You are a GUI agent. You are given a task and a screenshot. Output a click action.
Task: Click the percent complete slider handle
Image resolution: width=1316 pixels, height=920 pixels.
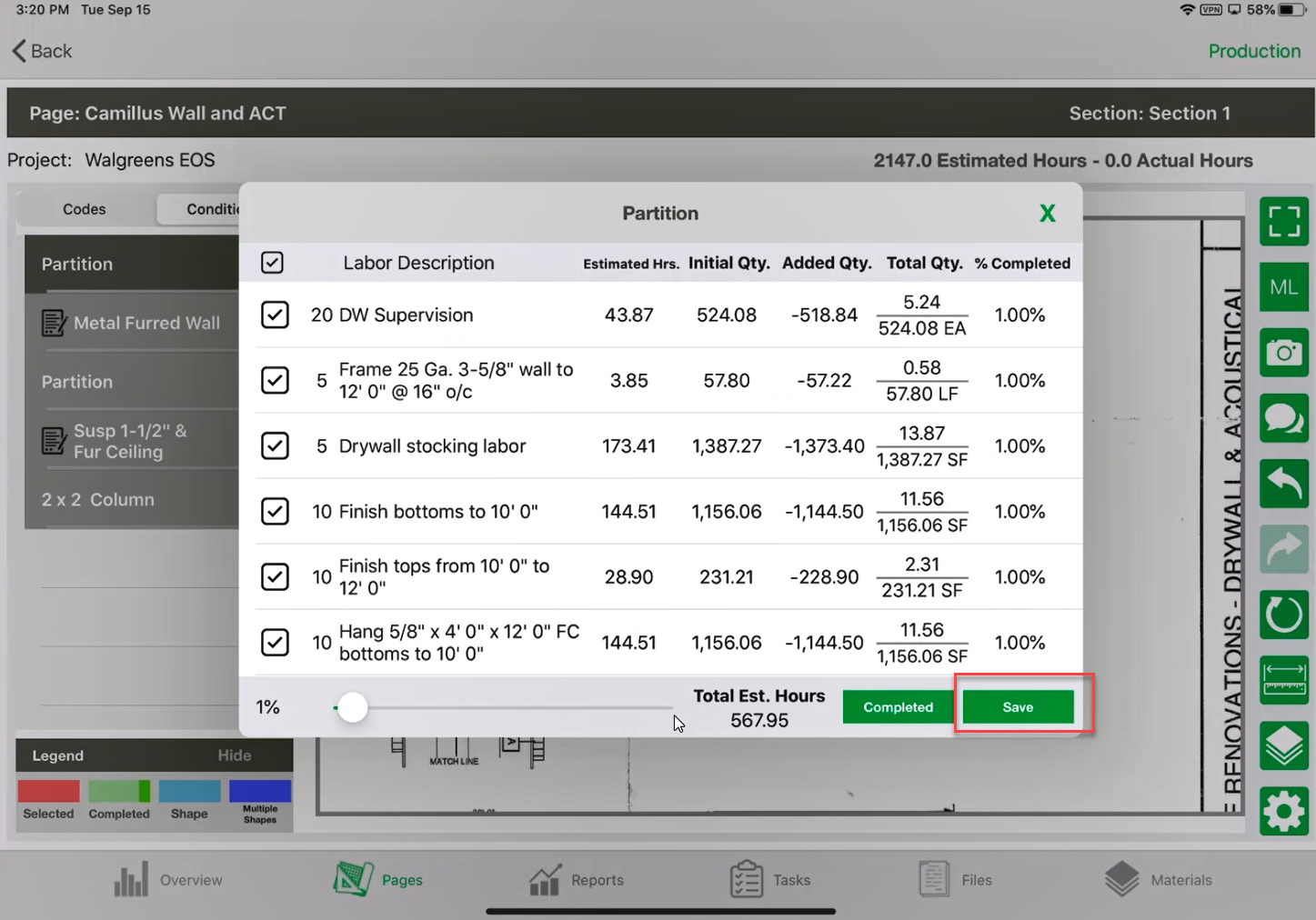pos(352,707)
